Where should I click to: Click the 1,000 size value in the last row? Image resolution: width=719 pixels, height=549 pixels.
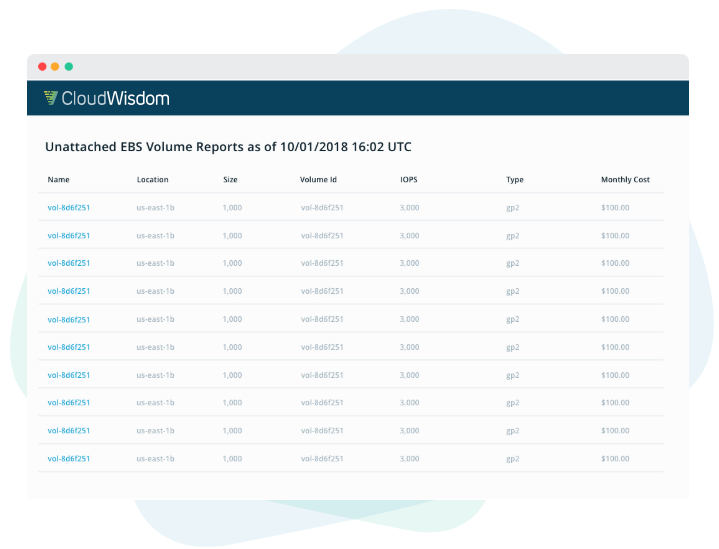tap(232, 459)
